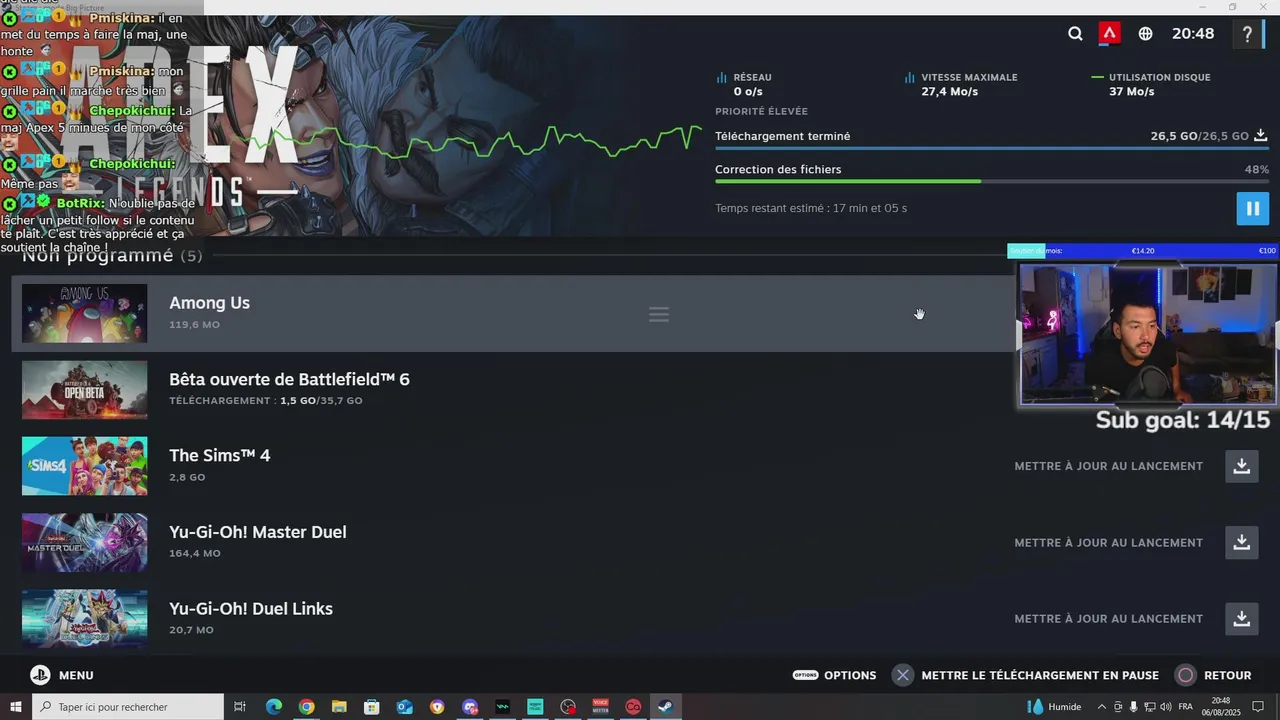1280x720 pixels.
Task: Click the Correction des fichiers progress bar
Action: (992, 181)
